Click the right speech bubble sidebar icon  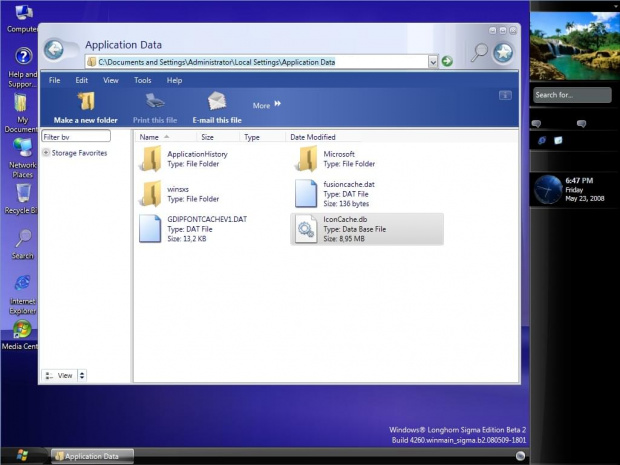(x=581, y=124)
